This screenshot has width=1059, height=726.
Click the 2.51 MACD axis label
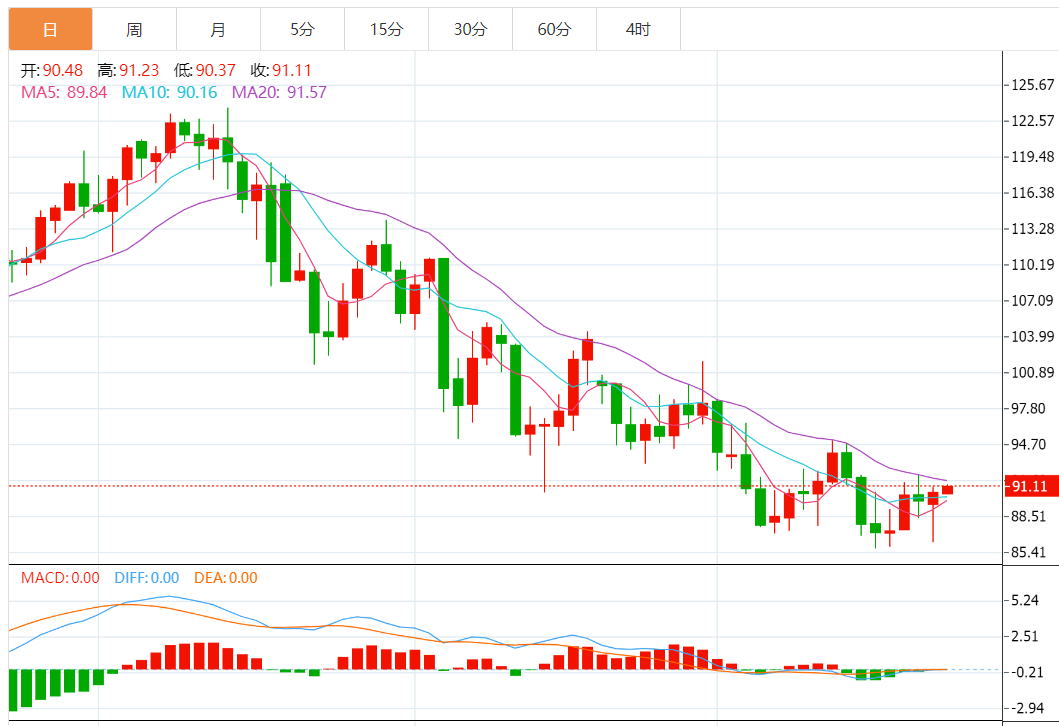1025,636
